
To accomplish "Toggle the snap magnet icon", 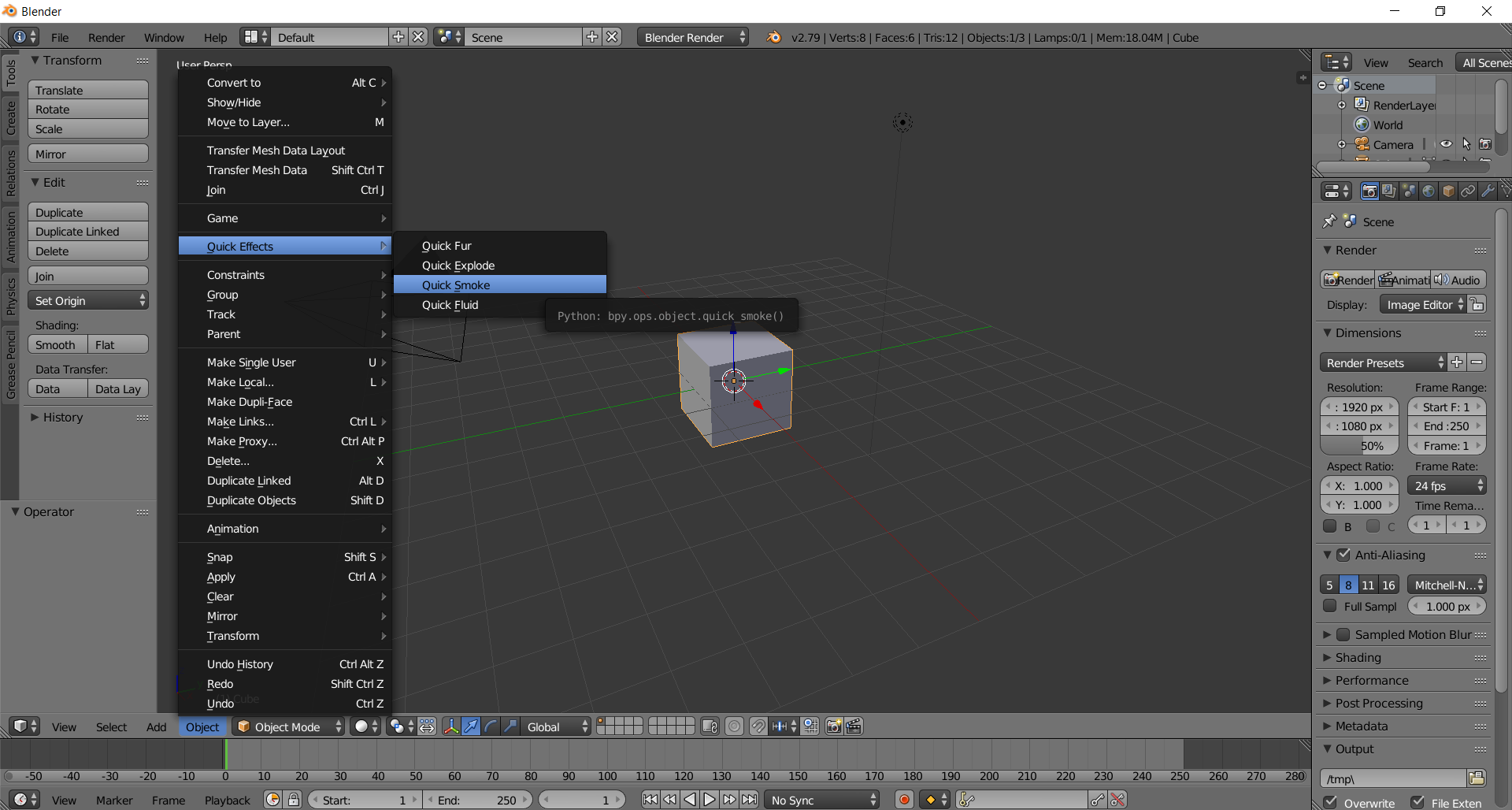I will 758,726.
